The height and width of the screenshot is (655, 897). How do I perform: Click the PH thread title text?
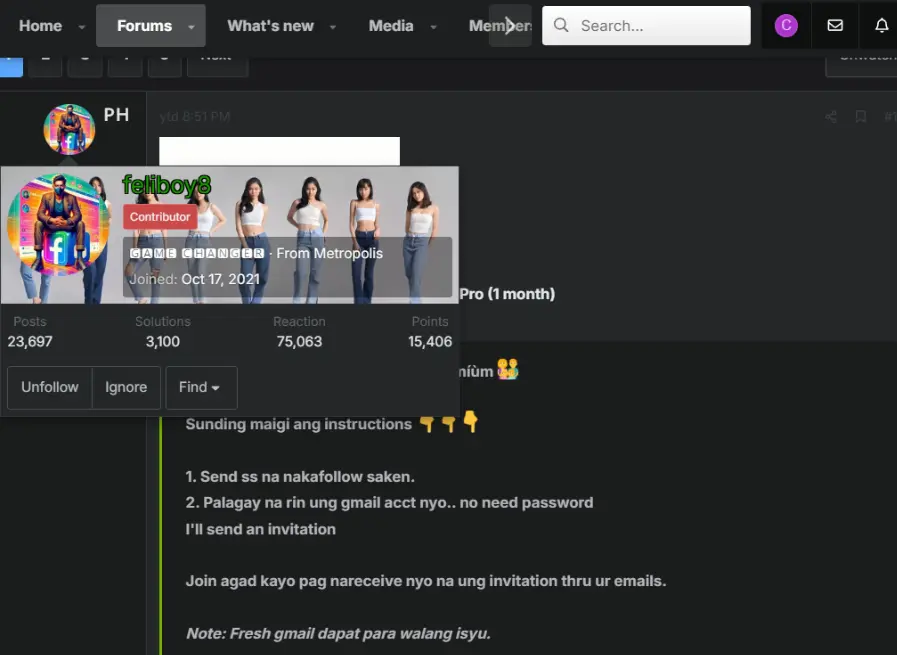[x=116, y=115]
